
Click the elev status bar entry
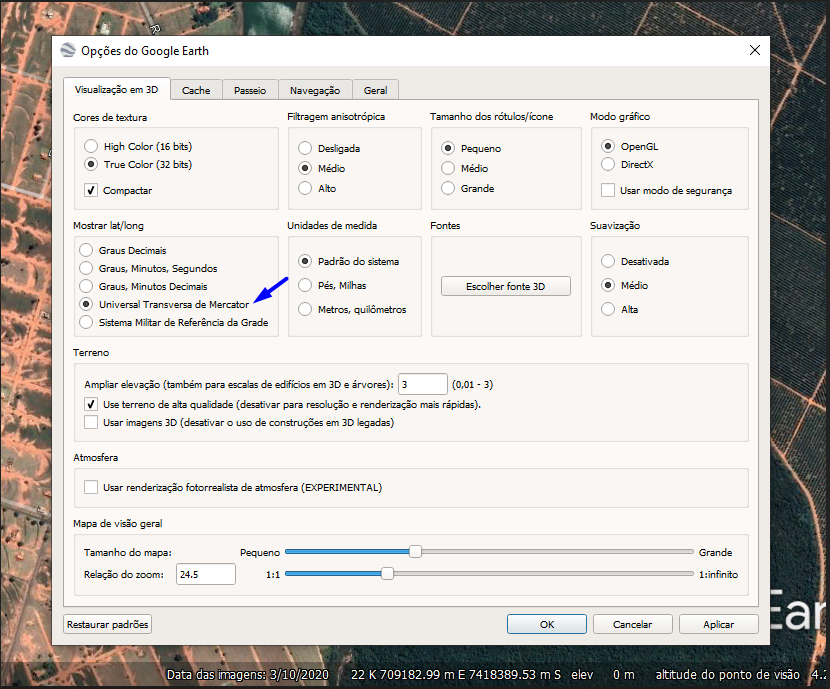(582, 675)
